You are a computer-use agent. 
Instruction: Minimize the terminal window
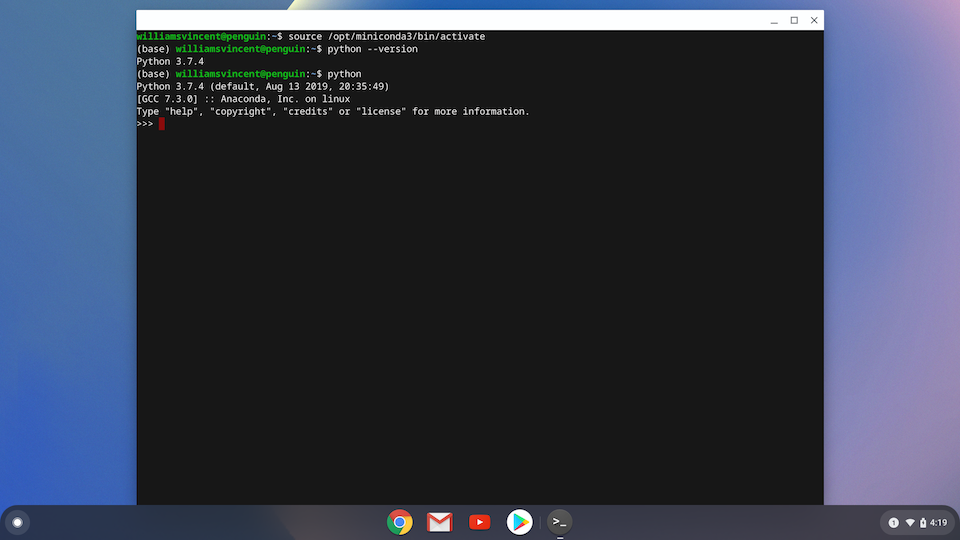[774, 20]
